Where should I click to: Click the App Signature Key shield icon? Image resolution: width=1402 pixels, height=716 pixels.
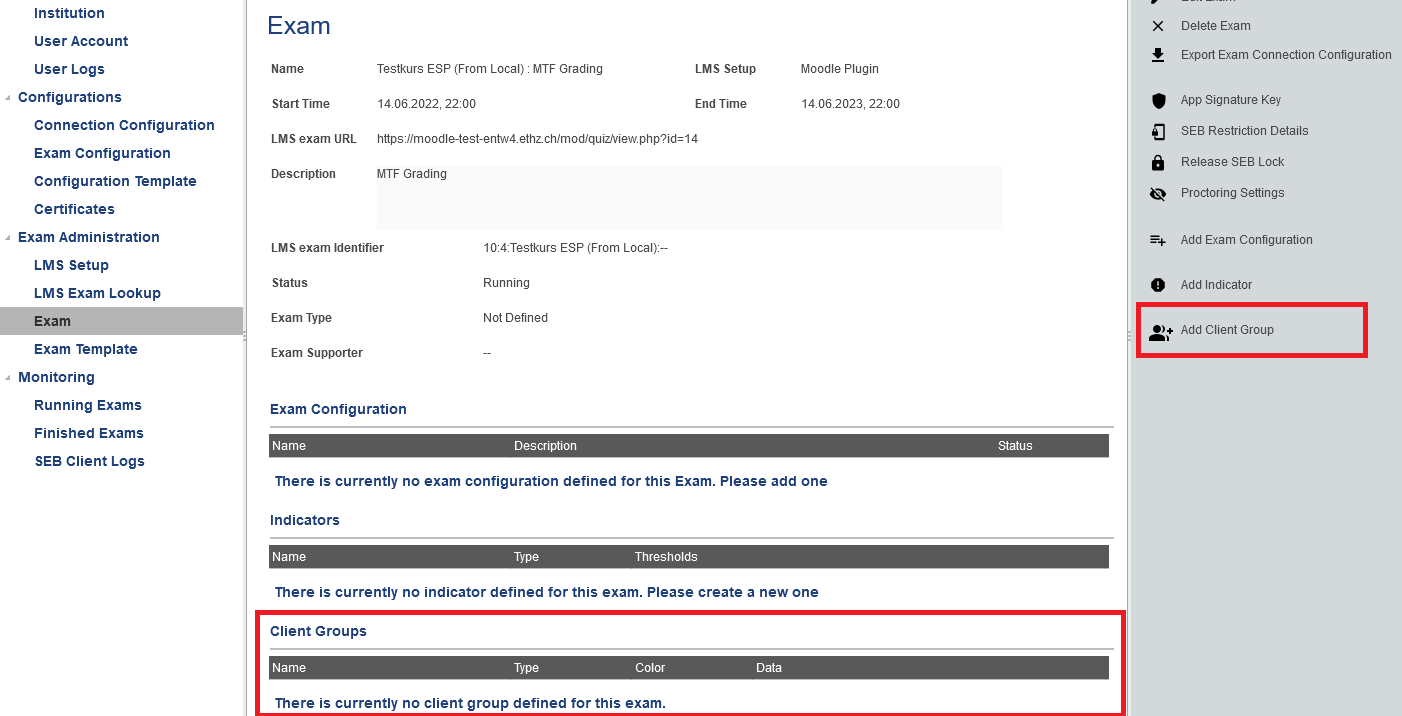pos(1158,100)
